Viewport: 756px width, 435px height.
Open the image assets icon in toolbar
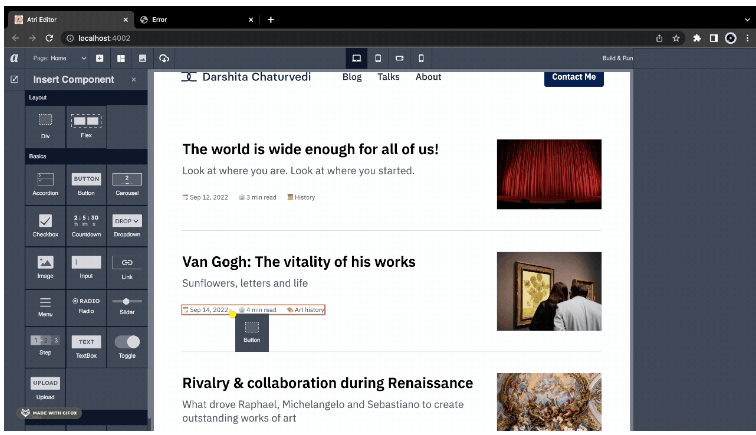(142, 58)
